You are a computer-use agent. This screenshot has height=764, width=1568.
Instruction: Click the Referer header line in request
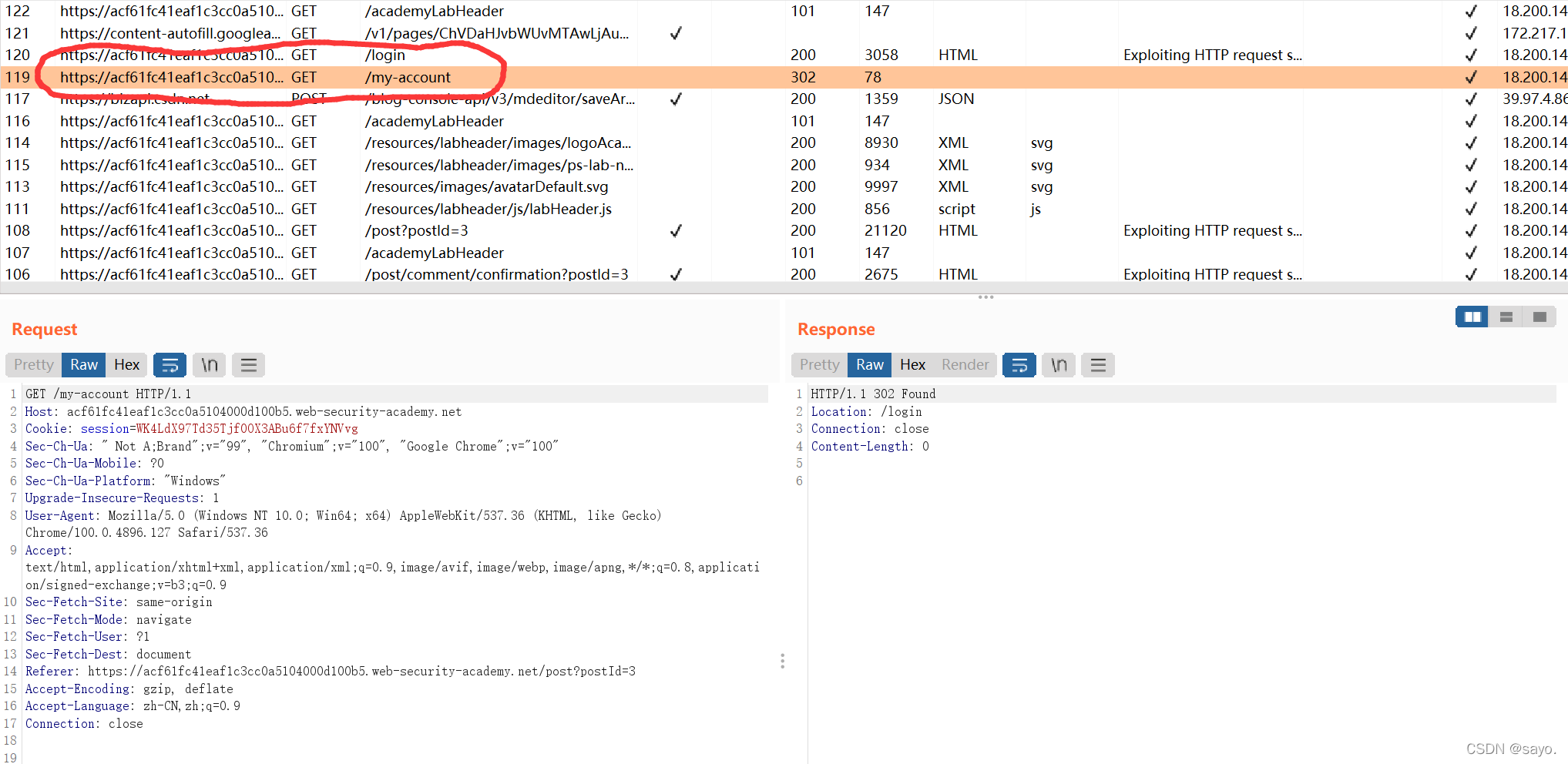point(331,672)
